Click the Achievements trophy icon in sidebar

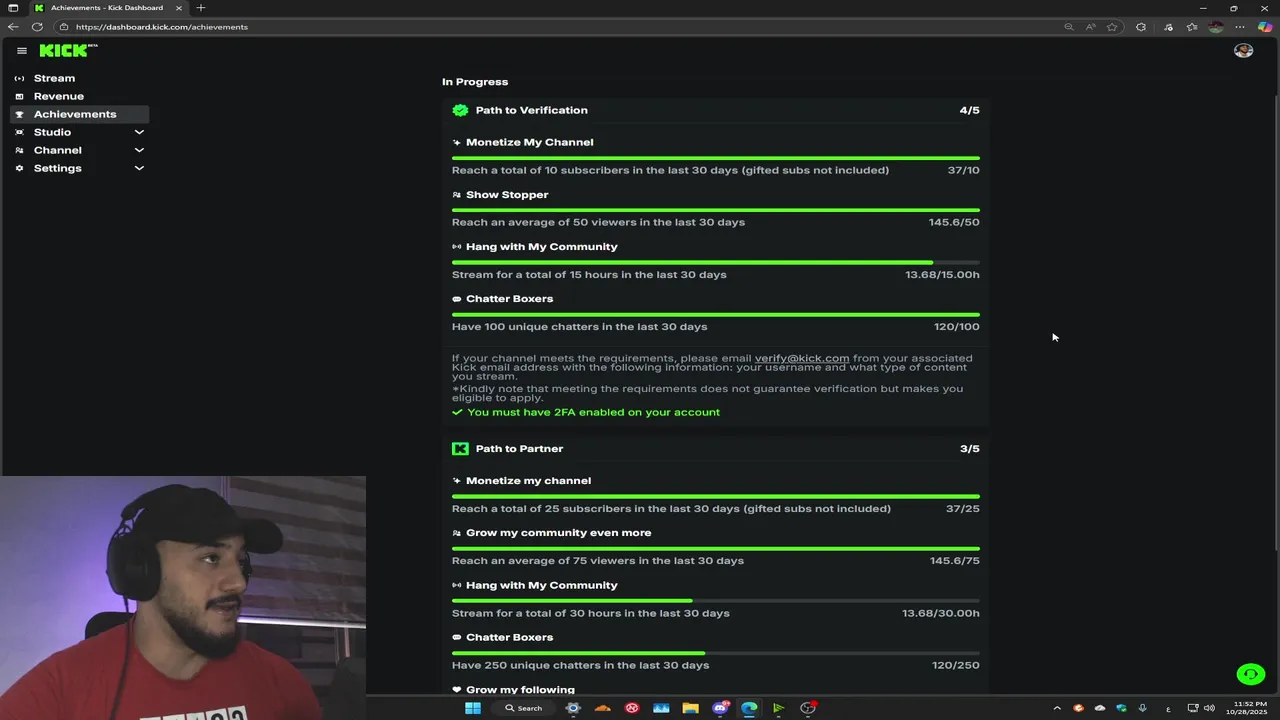click(x=19, y=114)
